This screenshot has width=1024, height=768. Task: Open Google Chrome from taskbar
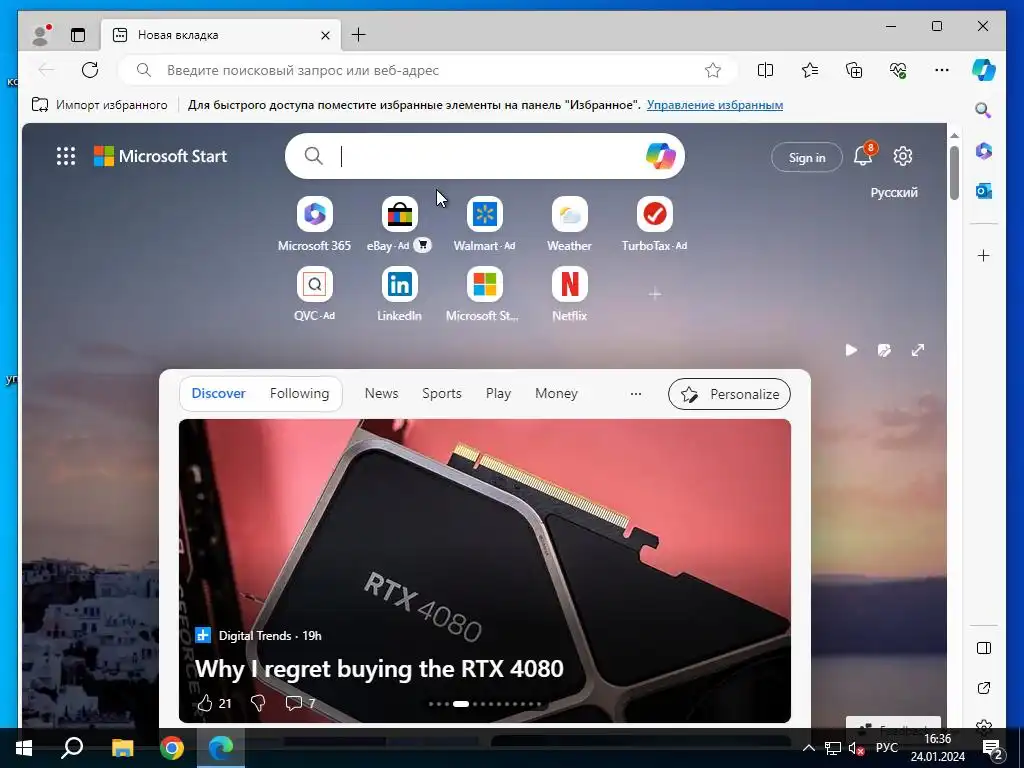(x=172, y=748)
